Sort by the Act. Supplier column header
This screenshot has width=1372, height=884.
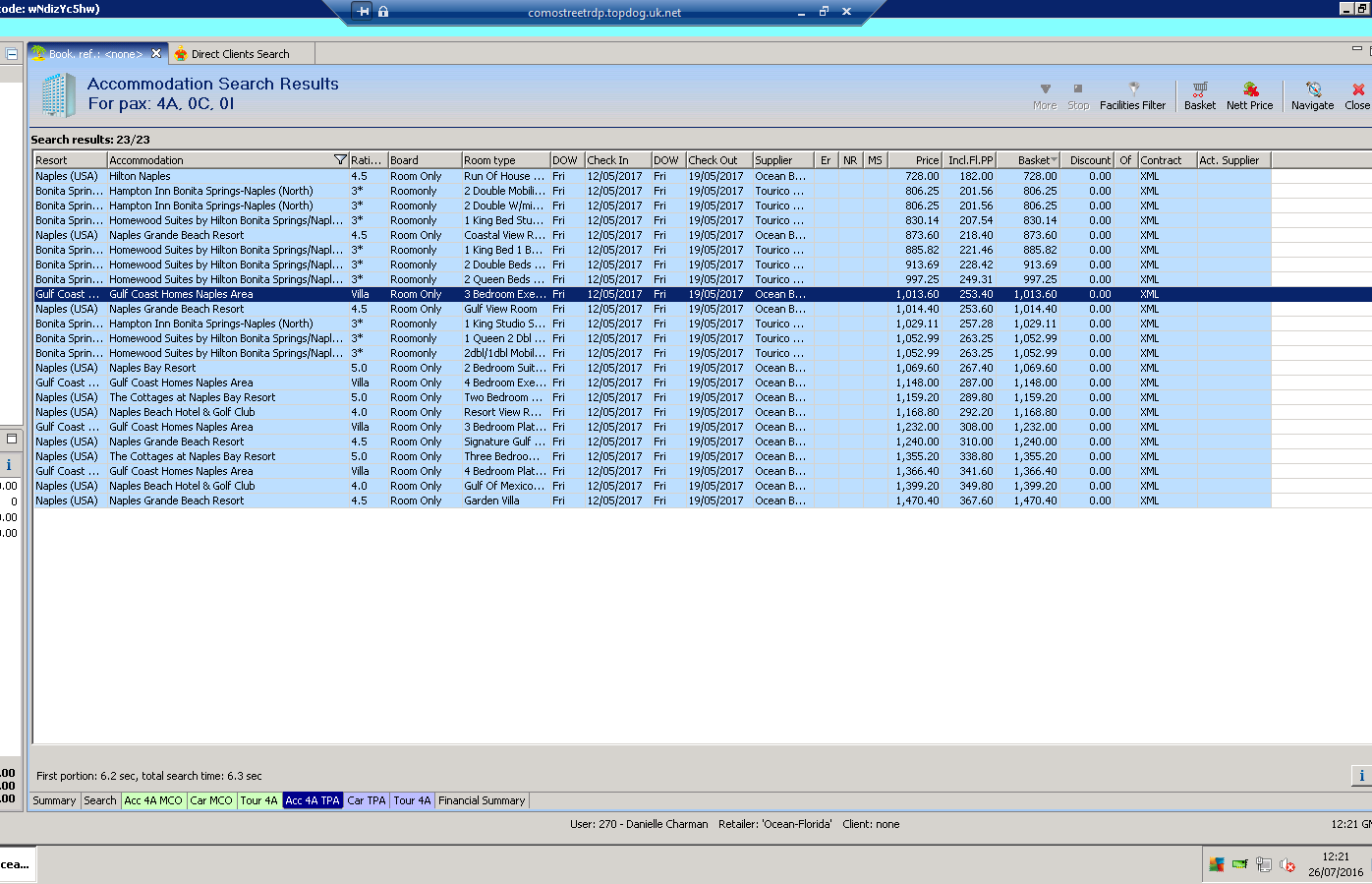pos(1234,160)
